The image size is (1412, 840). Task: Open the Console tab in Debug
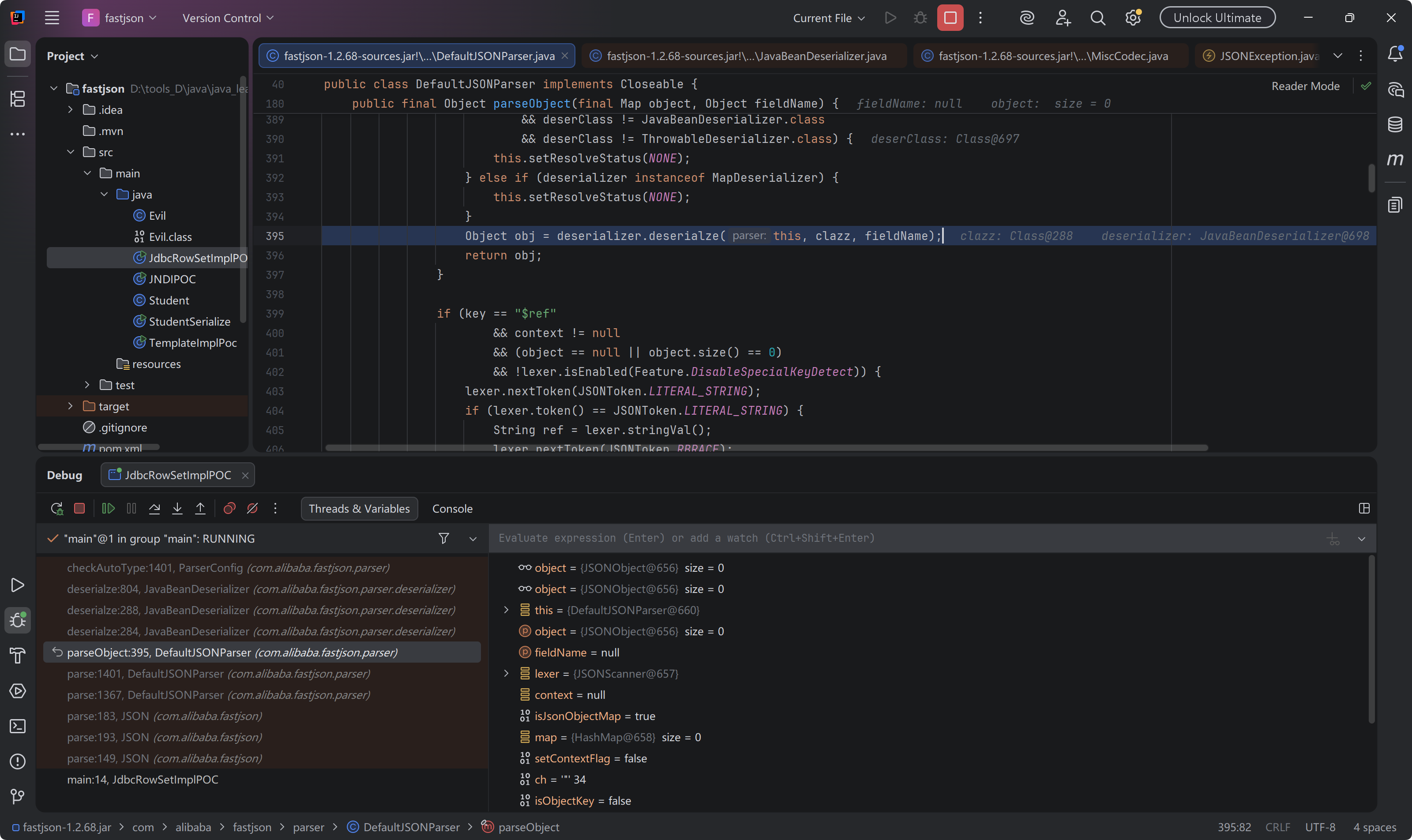(452, 508)
